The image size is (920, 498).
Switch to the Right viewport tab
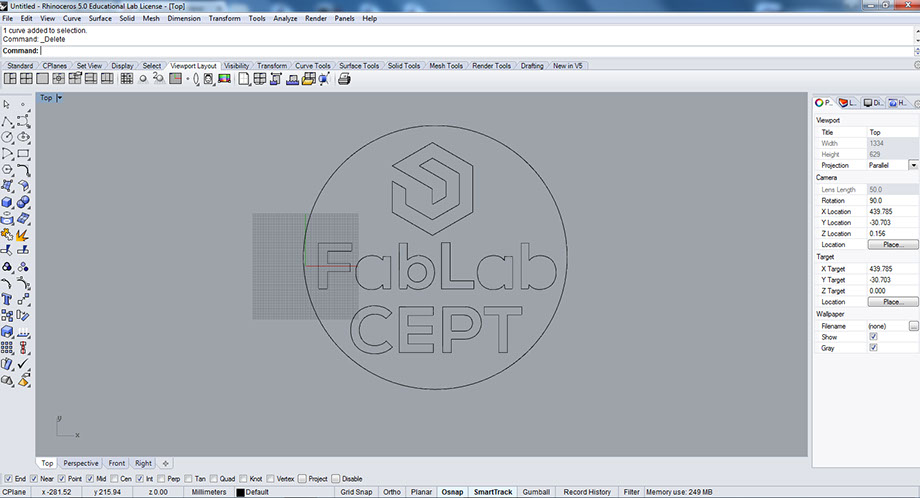143,463
